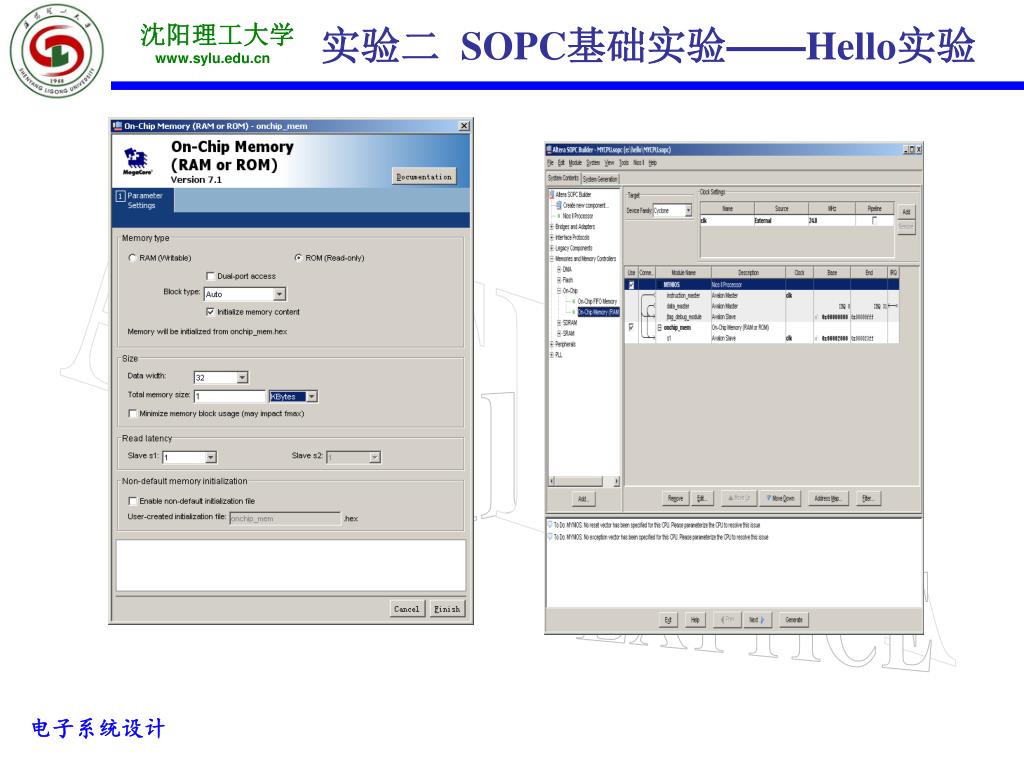Toggle Initialize memory content checkbox
Image resolution: width=1024 pixels, height=768 pixels.
(x=210, y=312)
